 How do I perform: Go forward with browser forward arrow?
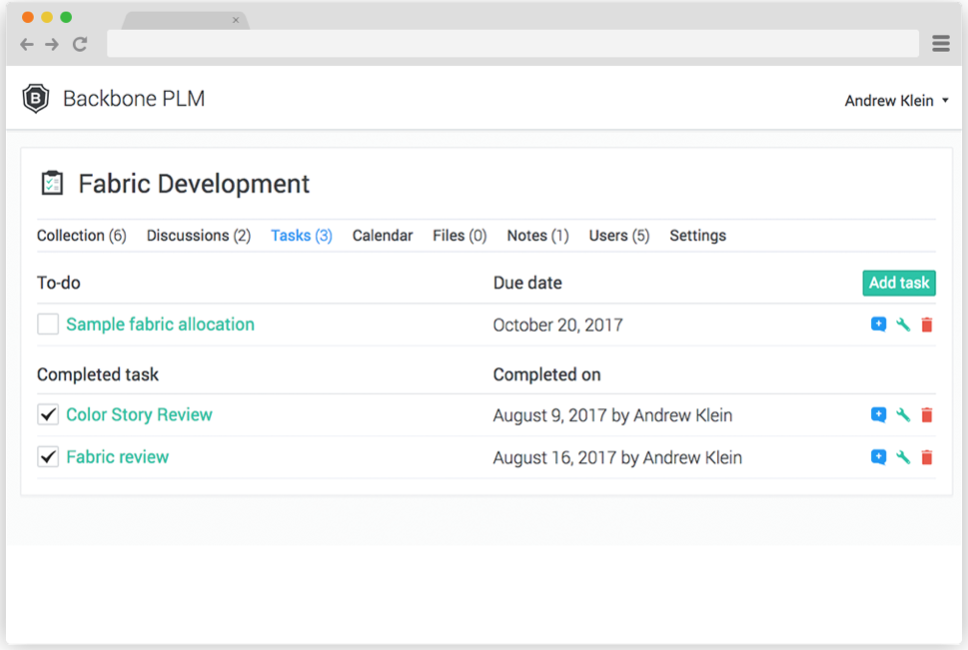(52, 44)
